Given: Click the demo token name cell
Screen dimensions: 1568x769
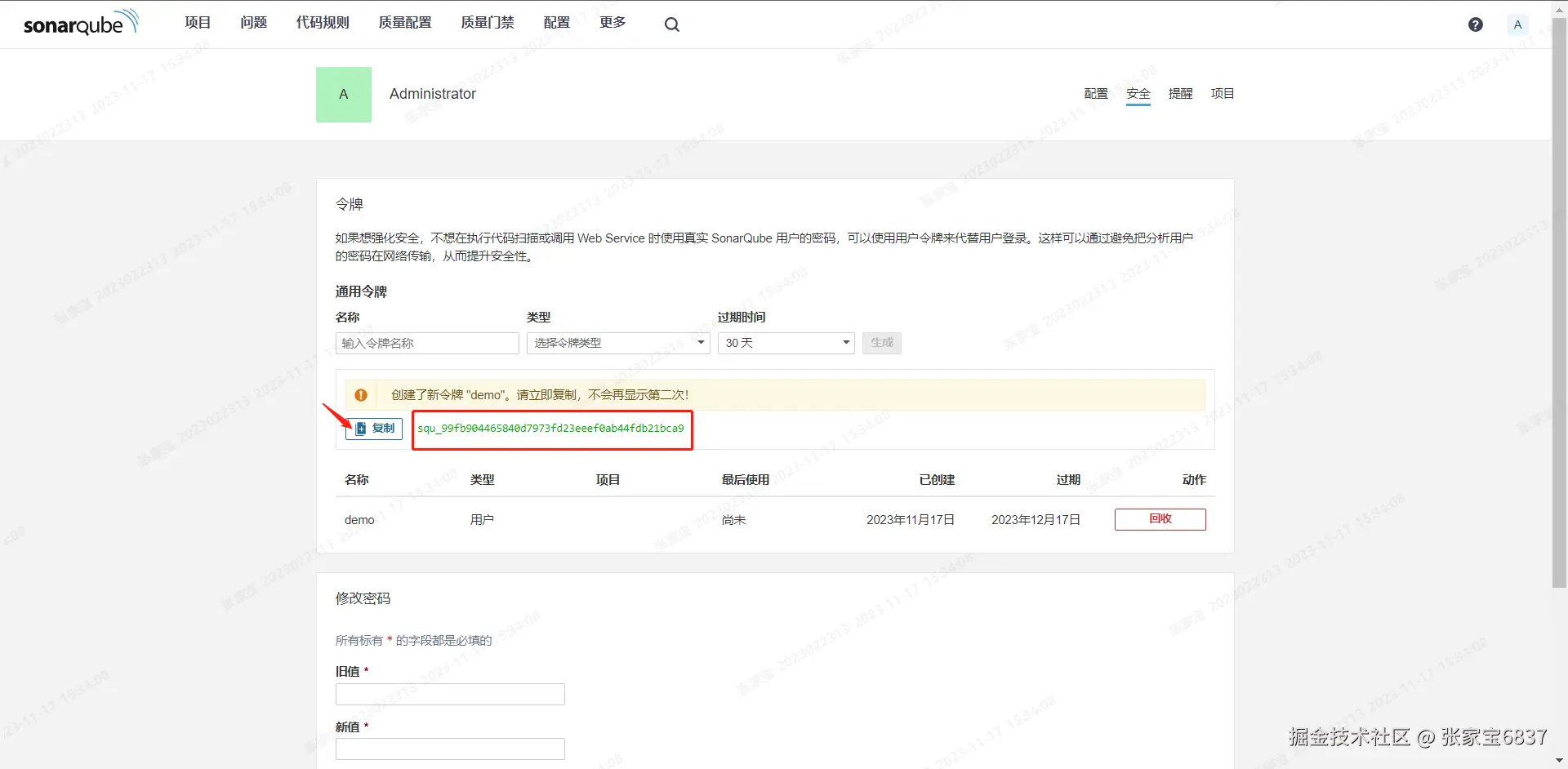Looking at the screenshot, I should (359, 520).
